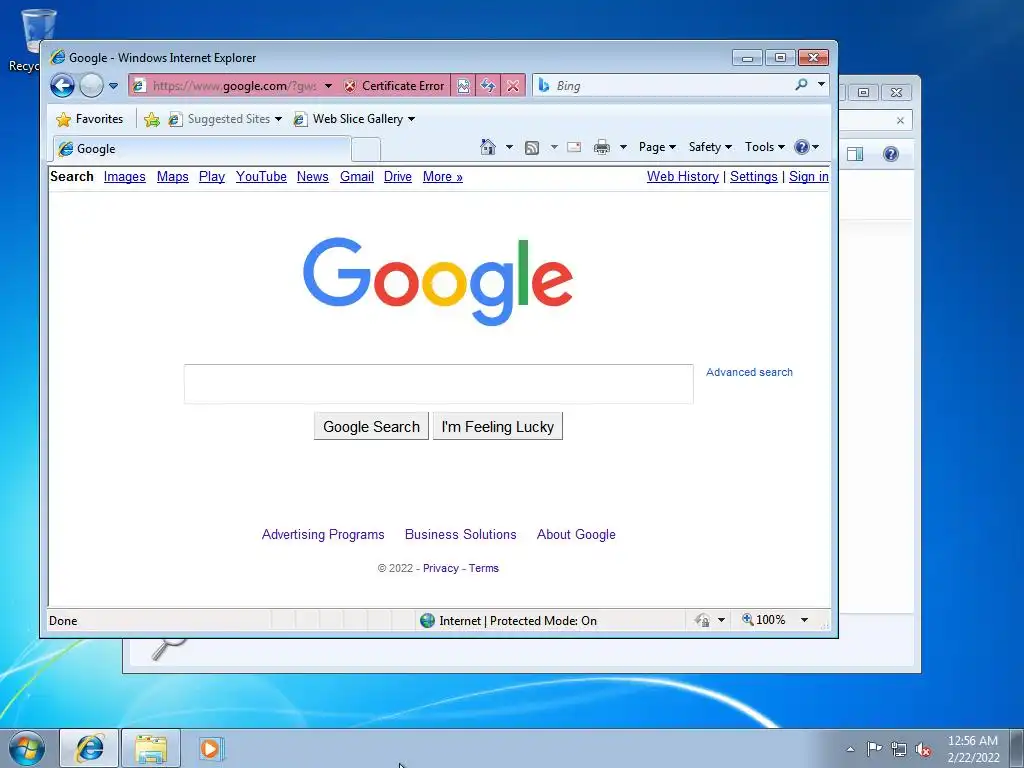Viewport: 1024px width, 768px height.
Task: Open Google Maps link
Action: pos(172,176)
